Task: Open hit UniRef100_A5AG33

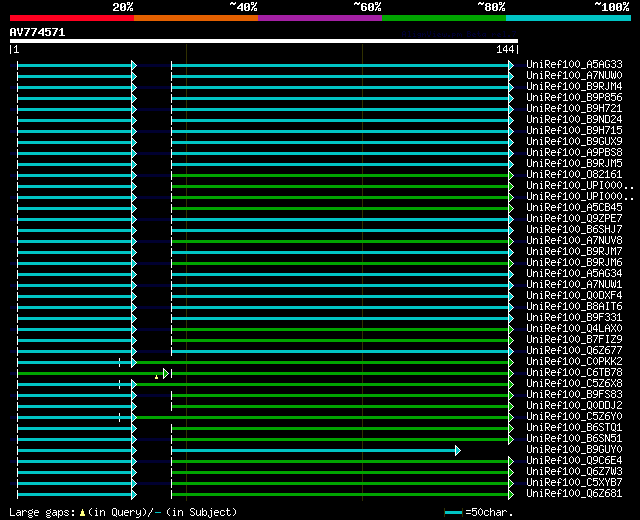Action: tap(574, 64)
